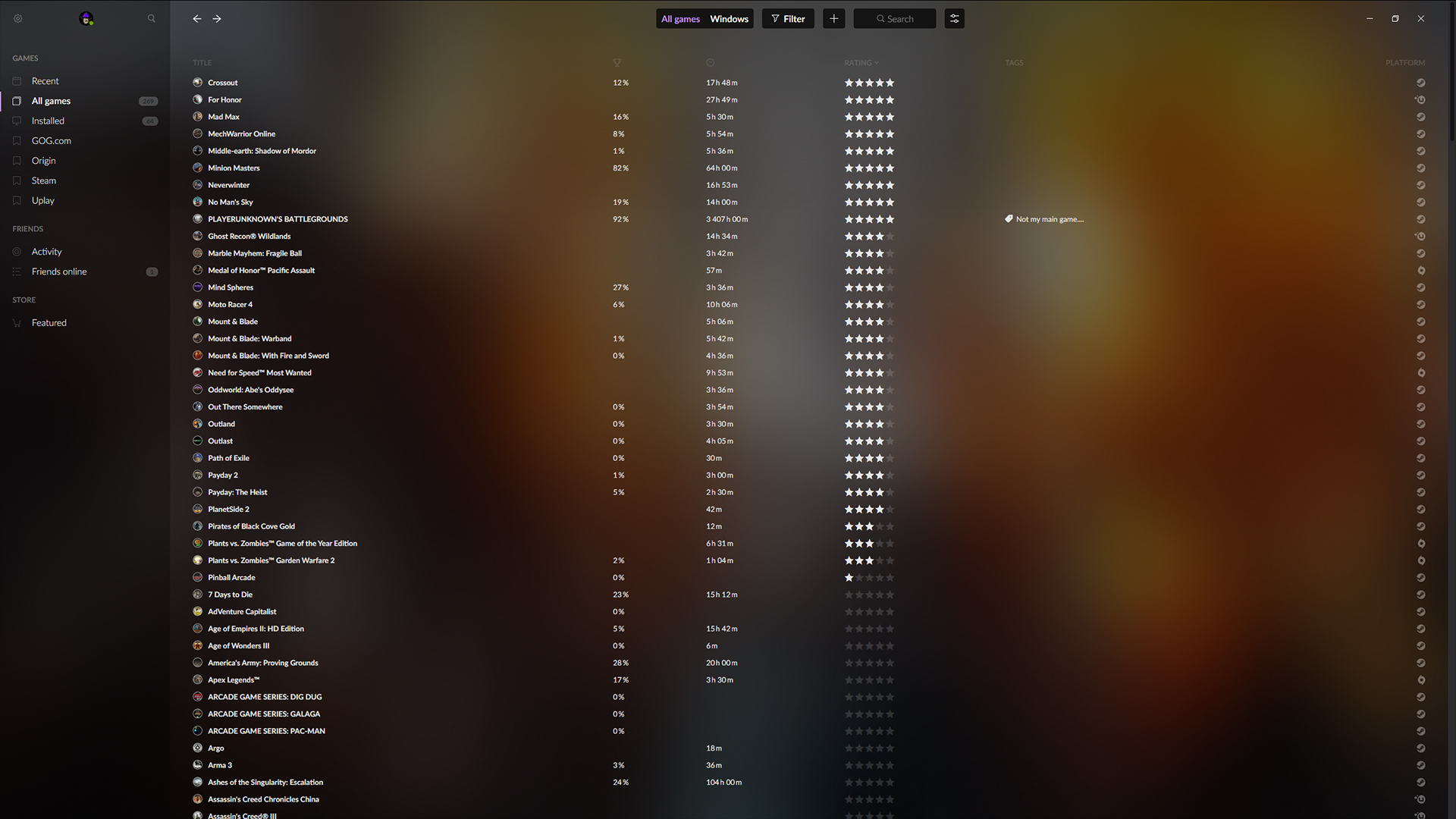Image resolution: width=1456 pixels, height=819 pixels.
Task: Click the settings/options icon on the right
Action: (x=953, y=18)
